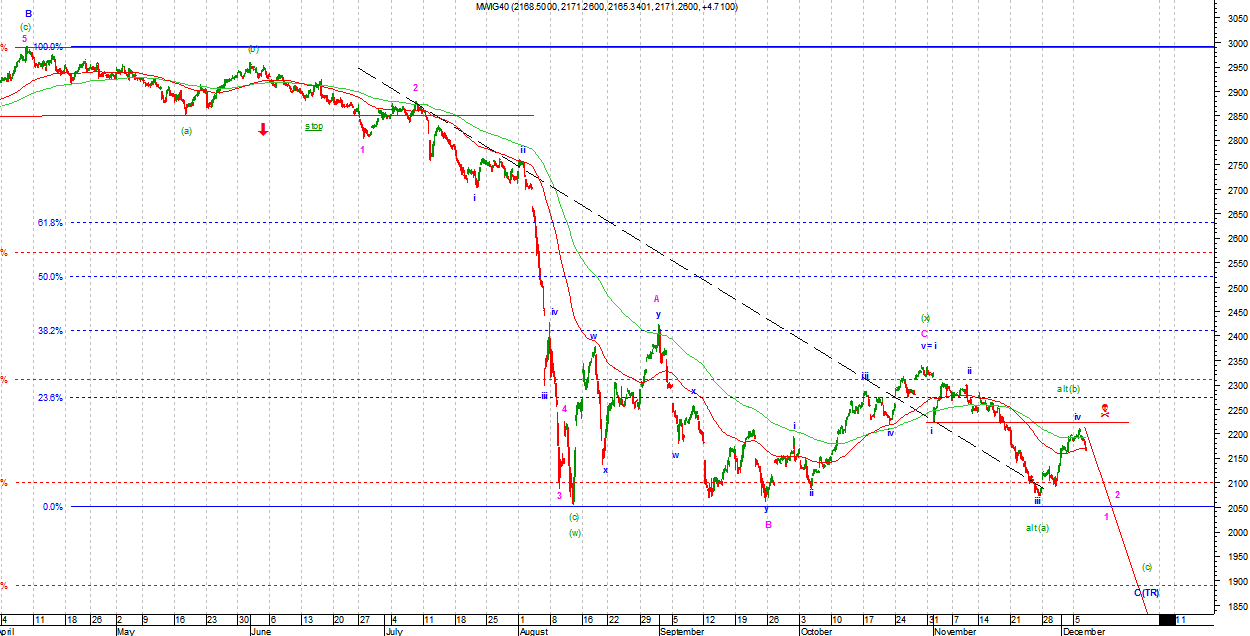Click the 'v= i' wave label
Viewport: 1250px width, 636px height.
coord(927,346)
